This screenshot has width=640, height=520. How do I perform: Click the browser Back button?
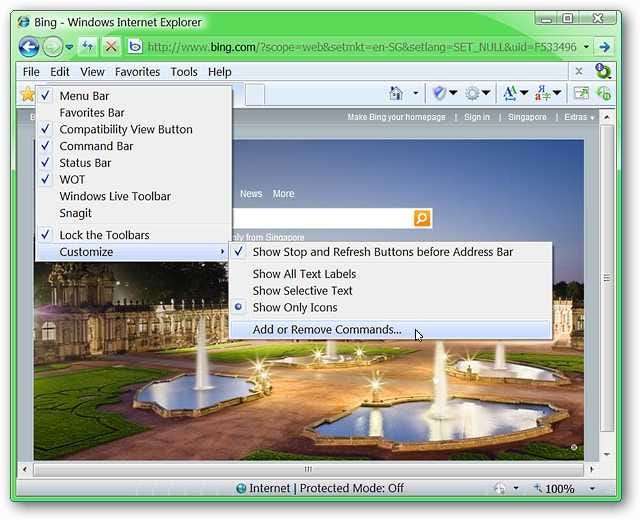(x=29, y=46)
